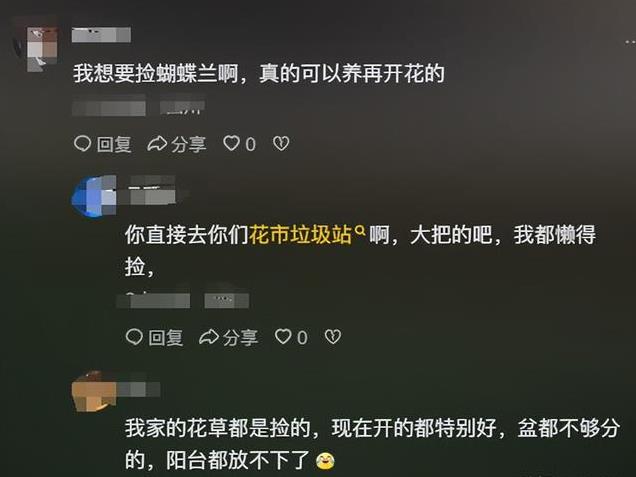Click first commenter's blurred username
Screen dimensions: 636x477
click(x=101, y=34)
